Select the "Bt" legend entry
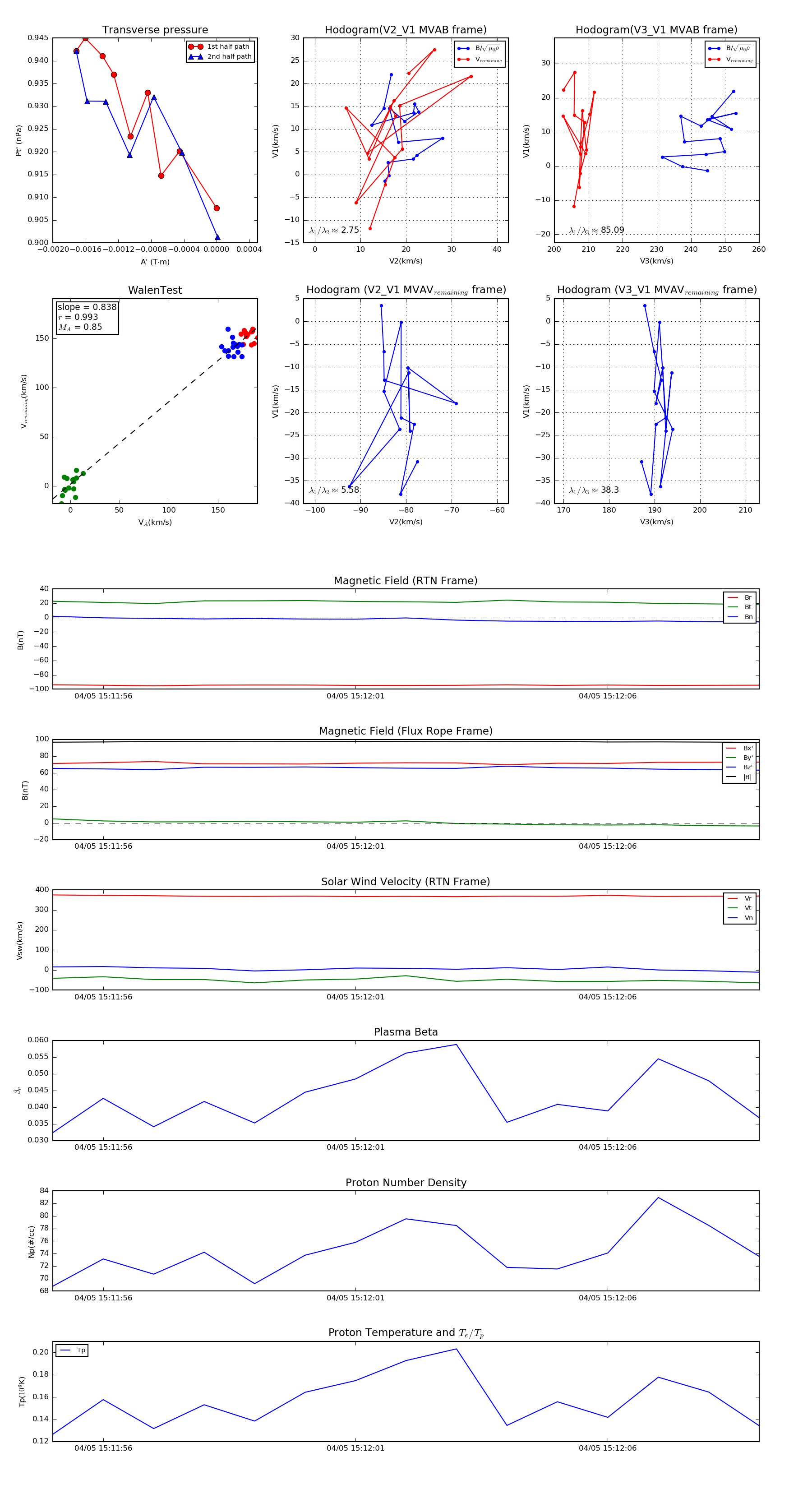The width and height of the screenshot is (812, 1489). tap(740, 607)
